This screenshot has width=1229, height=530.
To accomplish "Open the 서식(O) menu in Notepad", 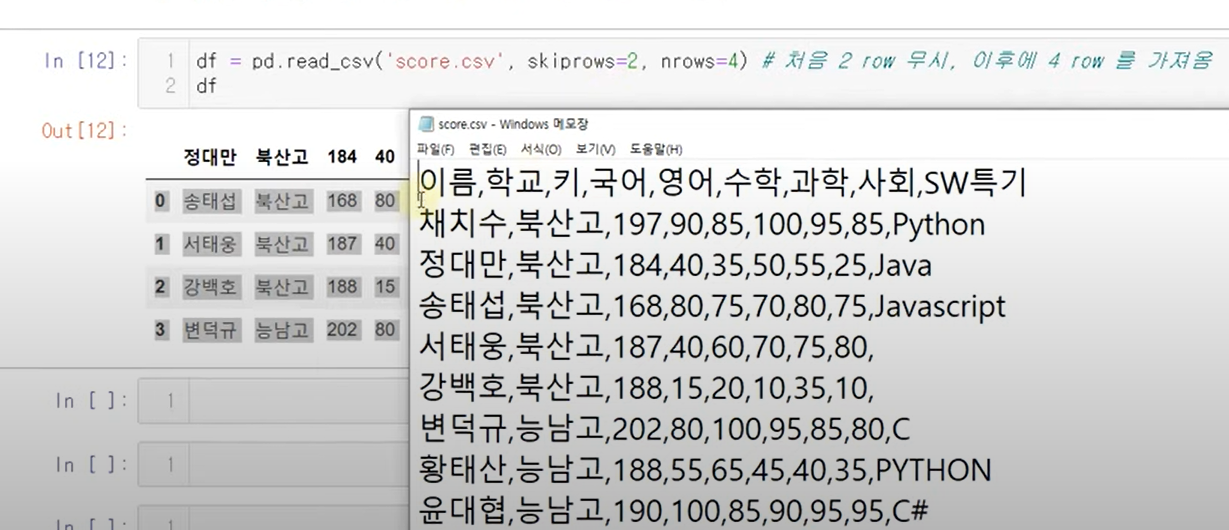I will tap(541, 149).
